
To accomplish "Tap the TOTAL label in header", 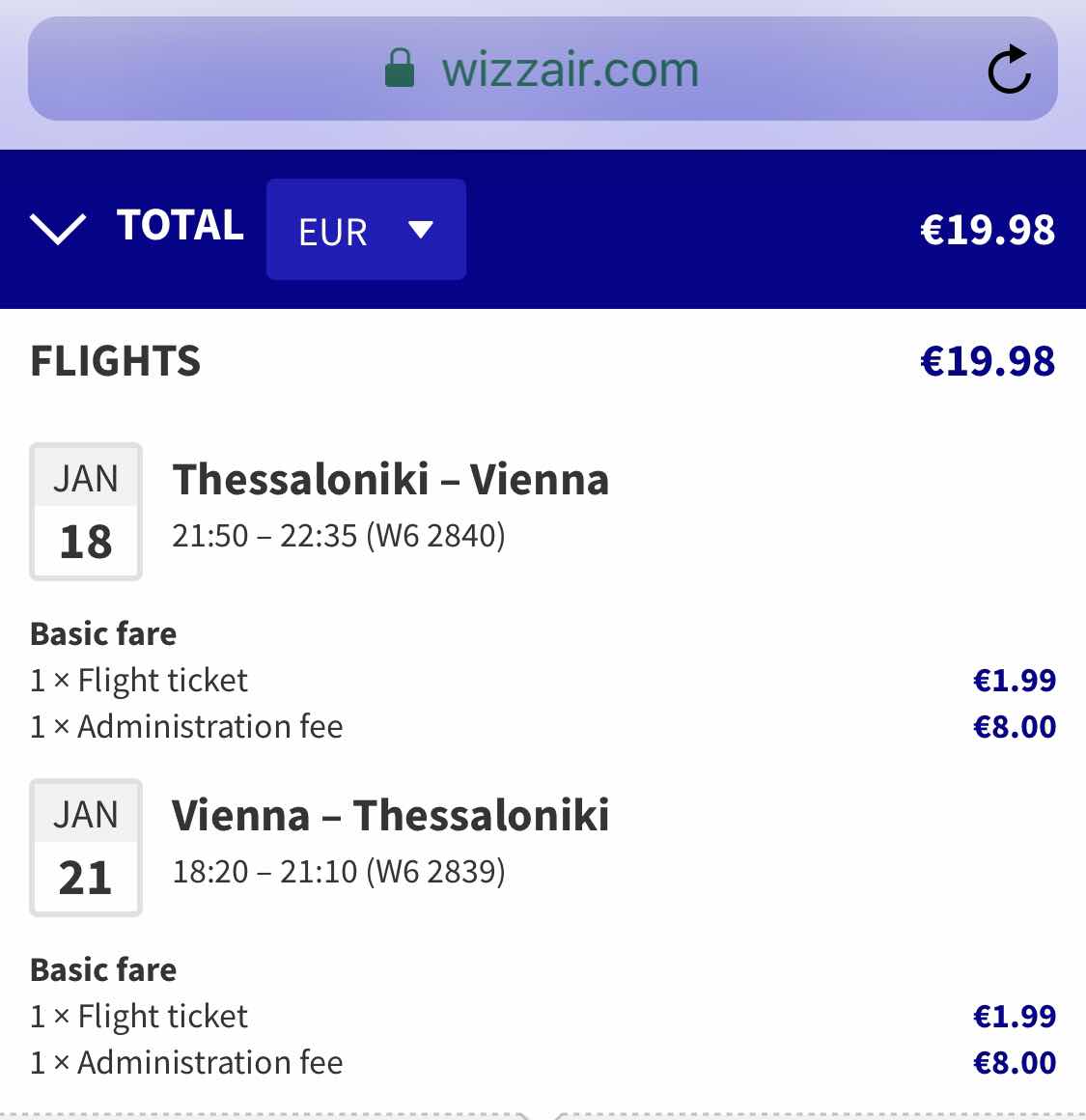I will (180, 225).
